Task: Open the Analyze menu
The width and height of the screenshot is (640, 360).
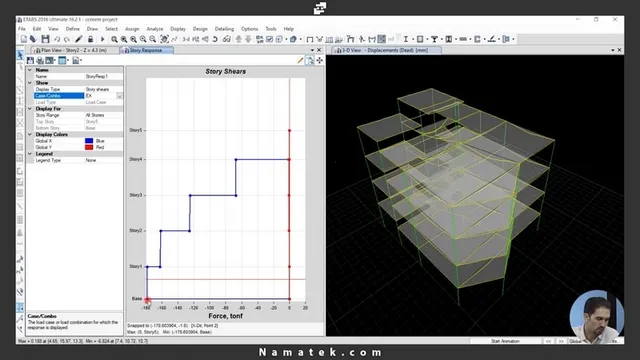Action: [x=155, y=29]
